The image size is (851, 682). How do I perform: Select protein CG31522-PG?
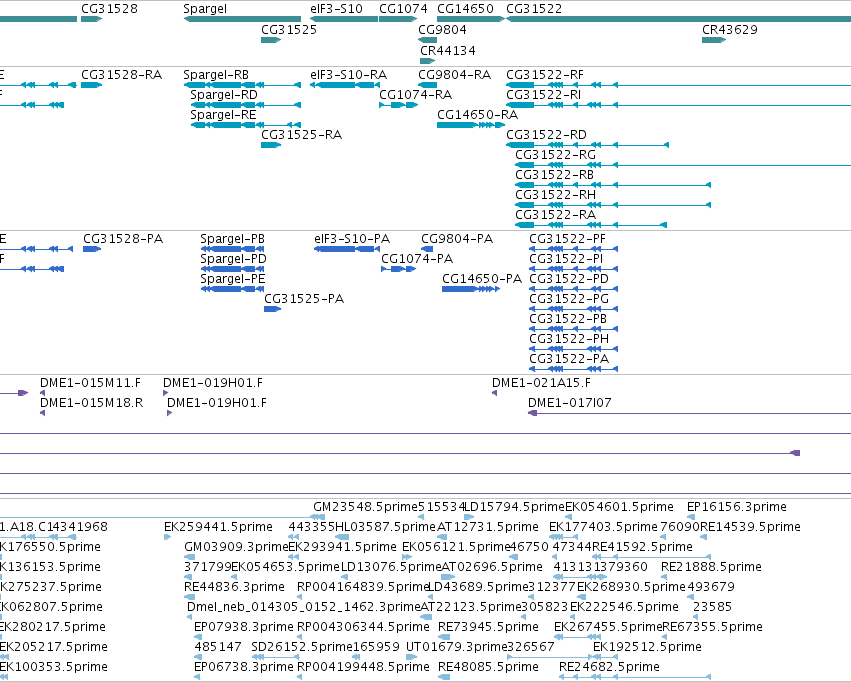[x=574, y=309]
